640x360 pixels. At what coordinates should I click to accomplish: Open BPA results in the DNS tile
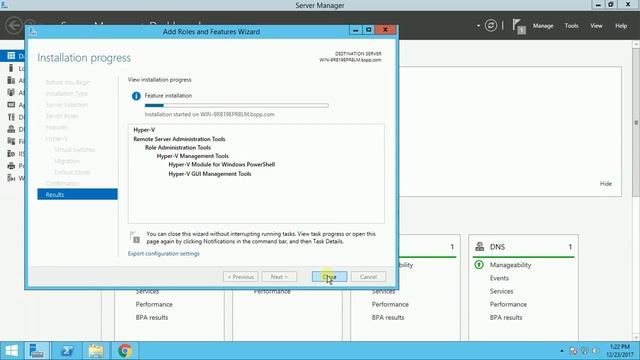[x=506, y=317]
